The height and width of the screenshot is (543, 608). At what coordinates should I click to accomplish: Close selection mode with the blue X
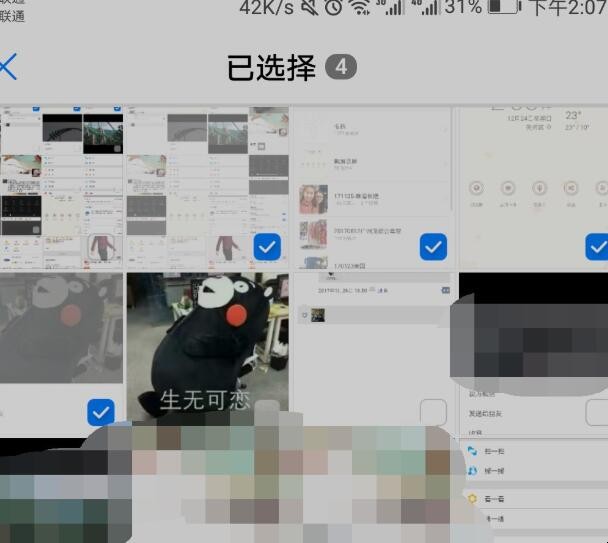[x=8, y=67]
